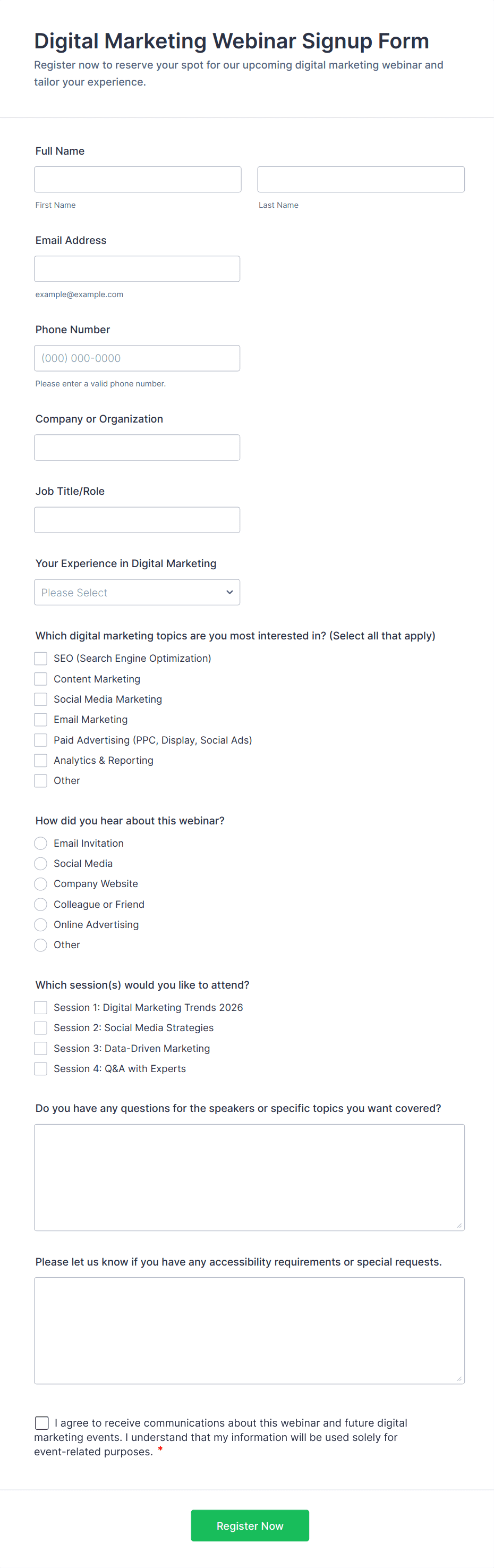Select Online Advertising radio option
The width and height of the screenshot is (494, 1568).
click(40, 925)
